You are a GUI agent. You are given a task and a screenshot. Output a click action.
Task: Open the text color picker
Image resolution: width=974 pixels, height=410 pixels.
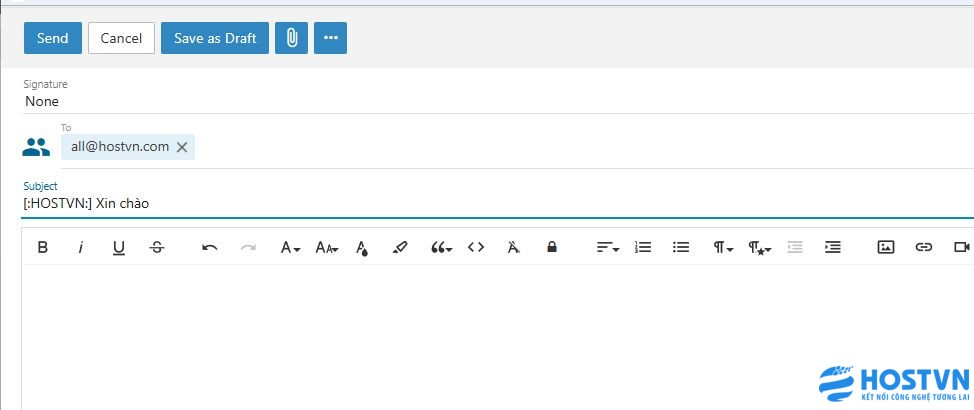362,247
